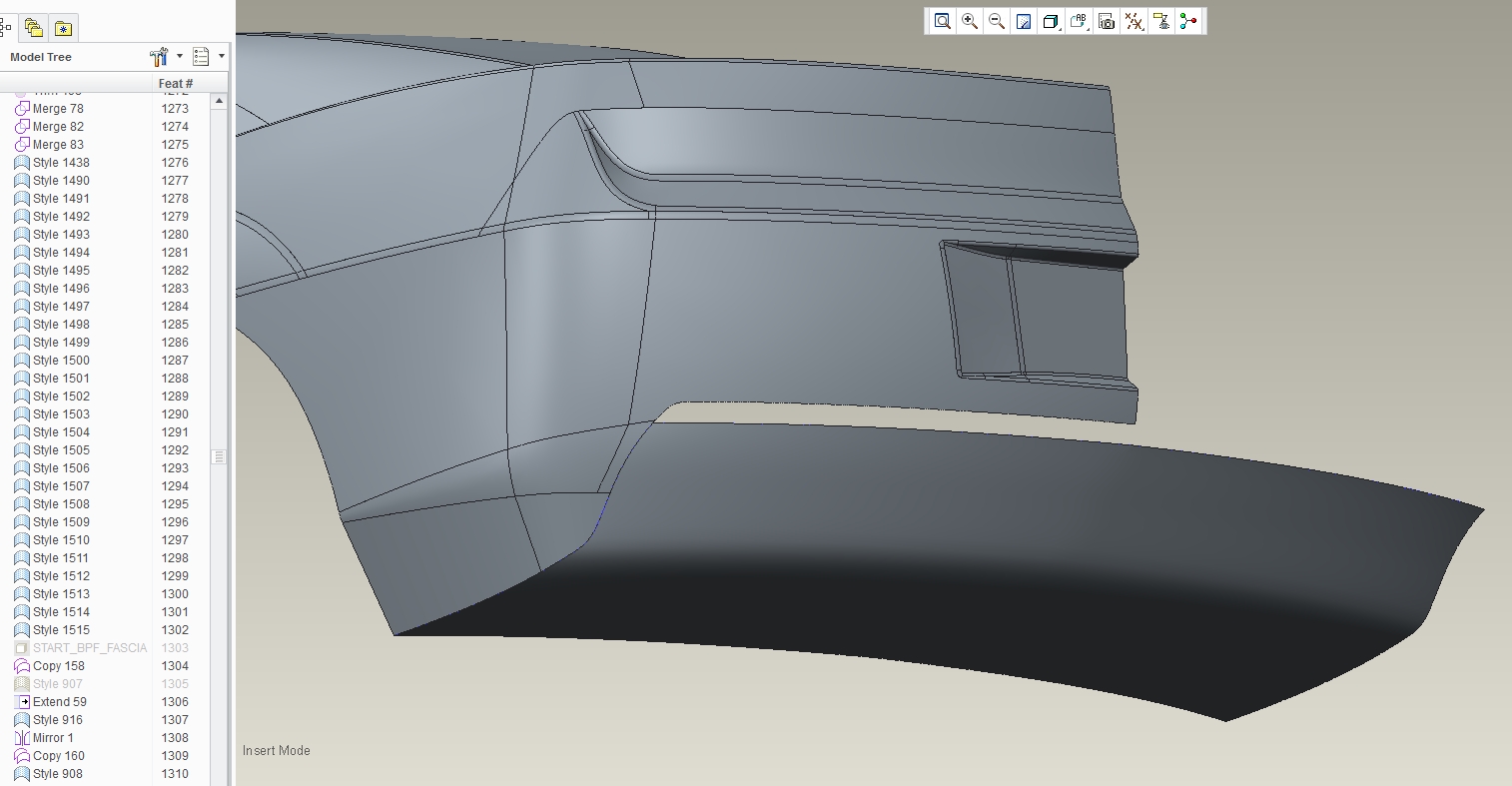
Task: Select Style 1491 tree row
Action: click(x=61, y=199)
